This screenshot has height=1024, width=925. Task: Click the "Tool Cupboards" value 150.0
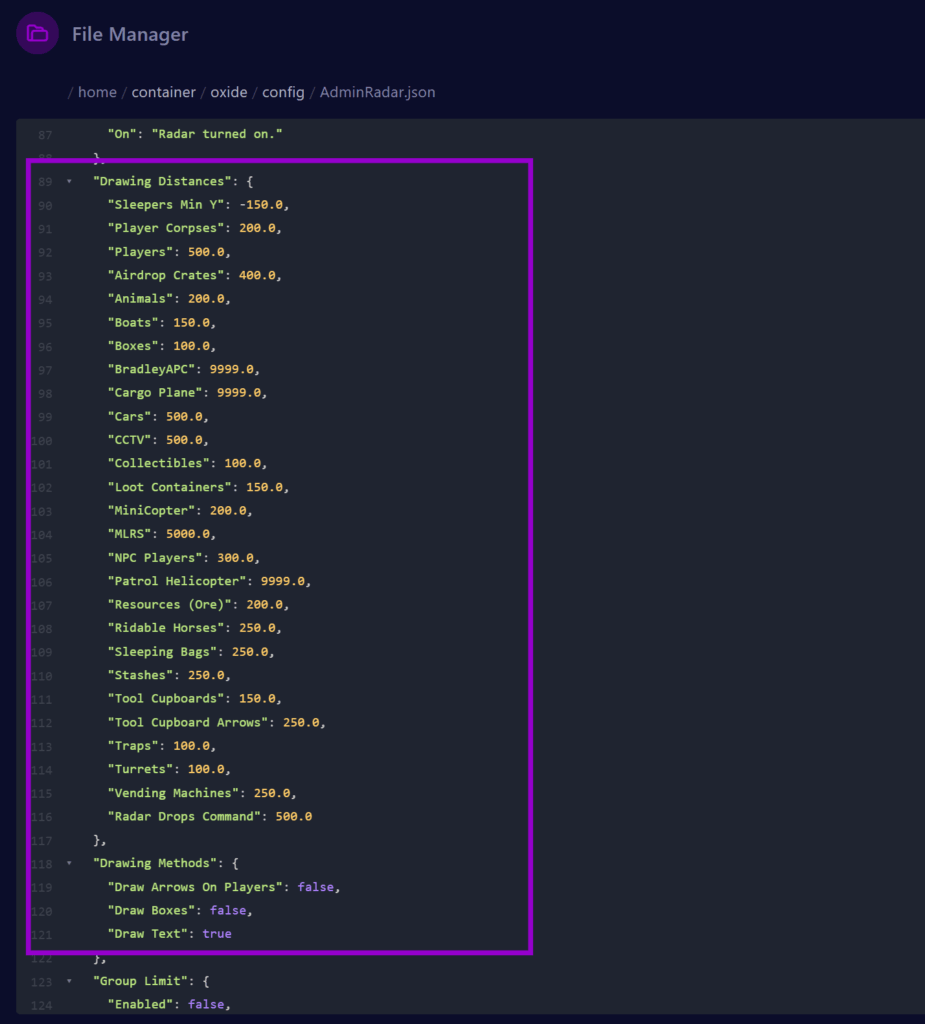tap(257, 699)
